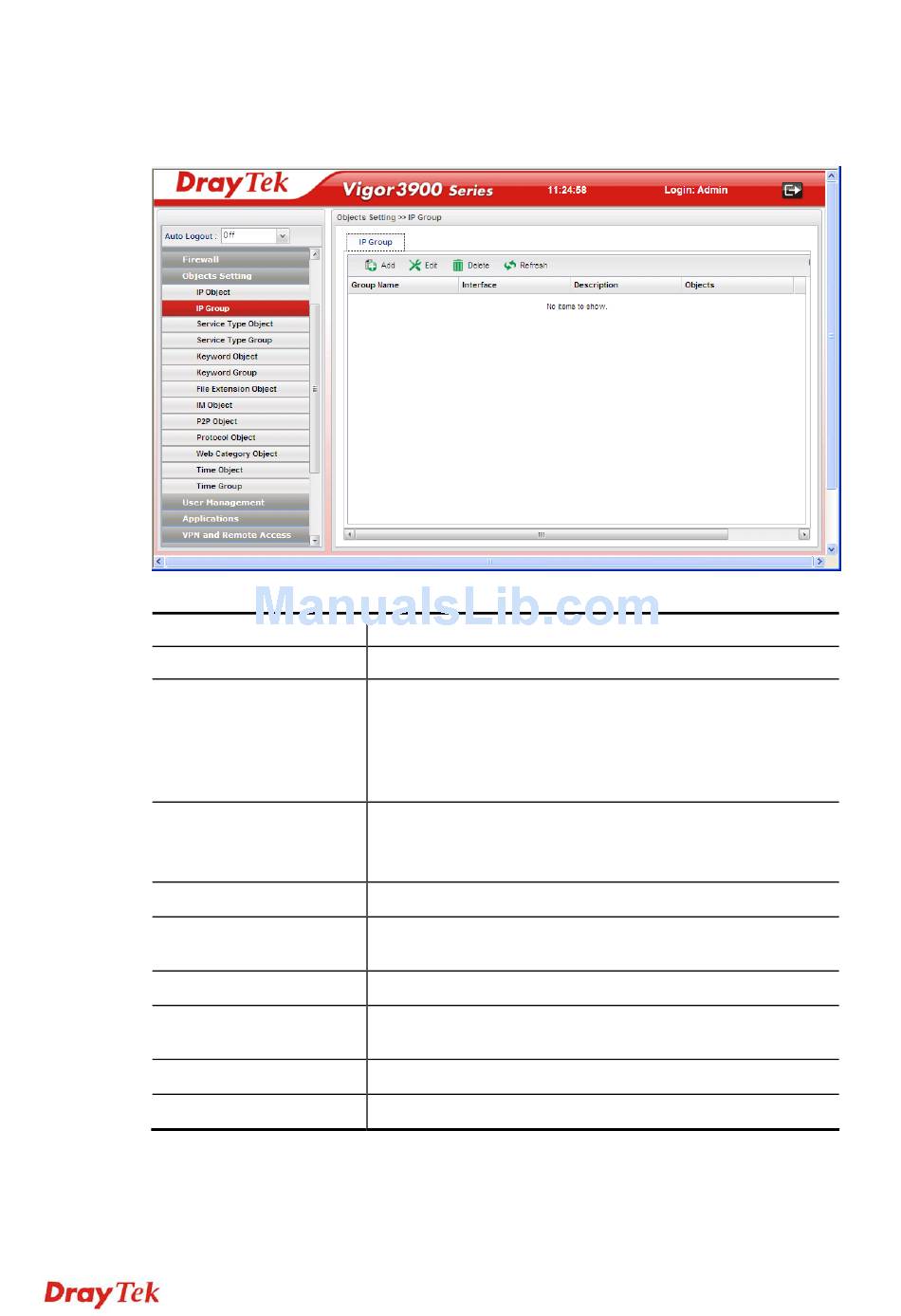Viewport: 901px width, 1316px height.
Task: Sort by Interface column header
Action: [515, 285]
